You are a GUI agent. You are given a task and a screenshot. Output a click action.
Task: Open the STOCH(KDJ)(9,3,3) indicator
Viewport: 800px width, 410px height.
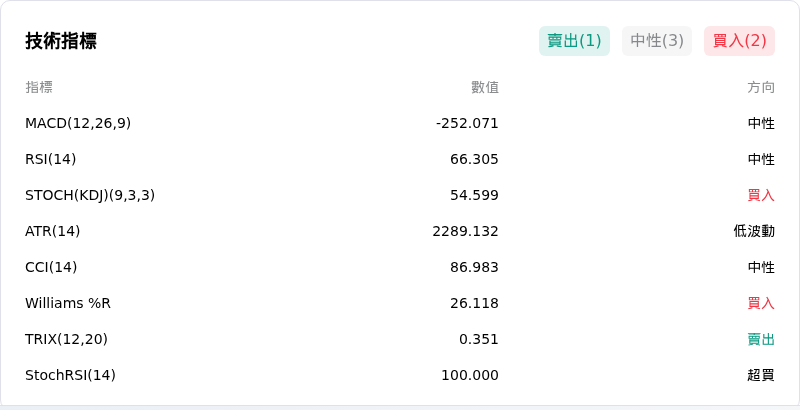click(90, 195)
